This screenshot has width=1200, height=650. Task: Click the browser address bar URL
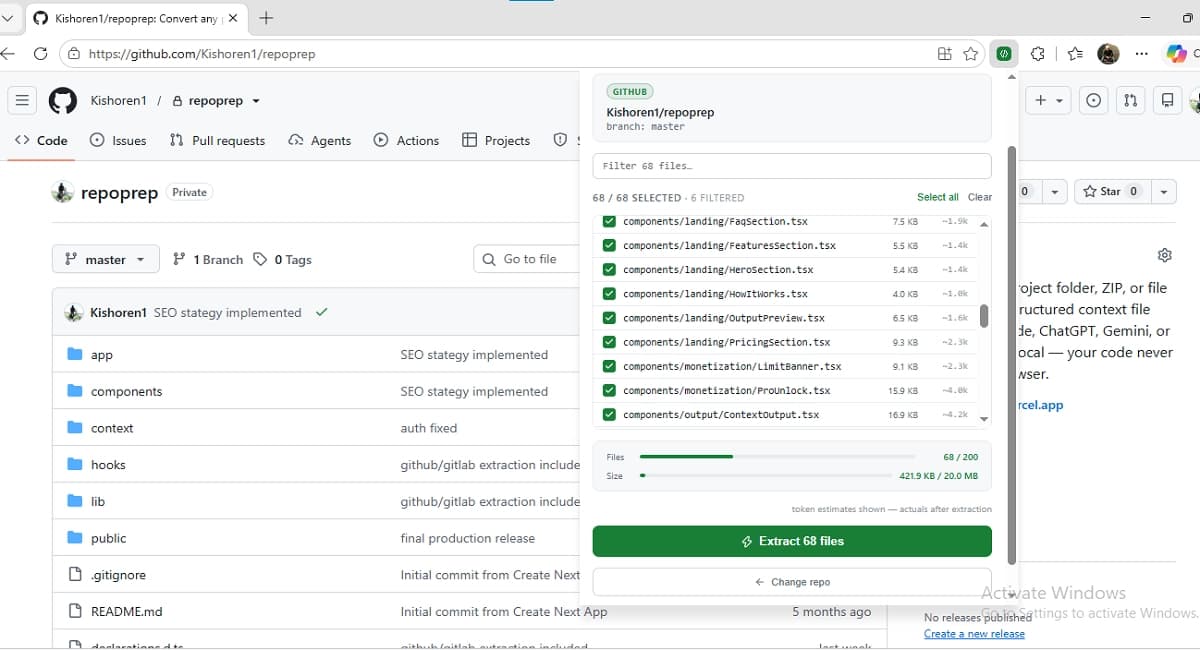tap(202, 54)
